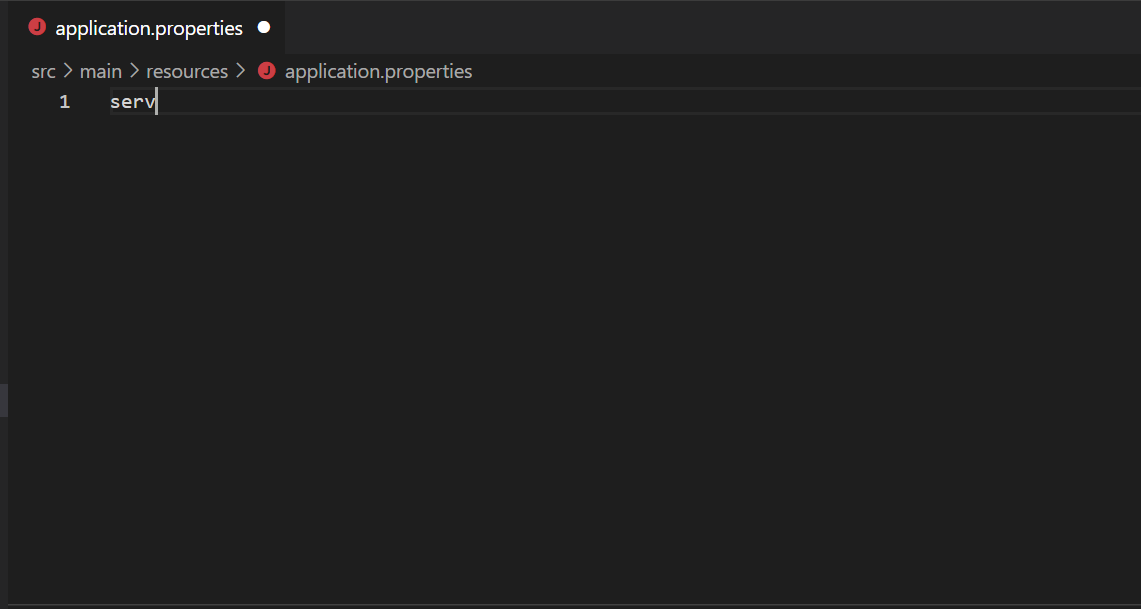Click the word serv on line 1
Screen dimensions: 1141x609
pos(132,101)
